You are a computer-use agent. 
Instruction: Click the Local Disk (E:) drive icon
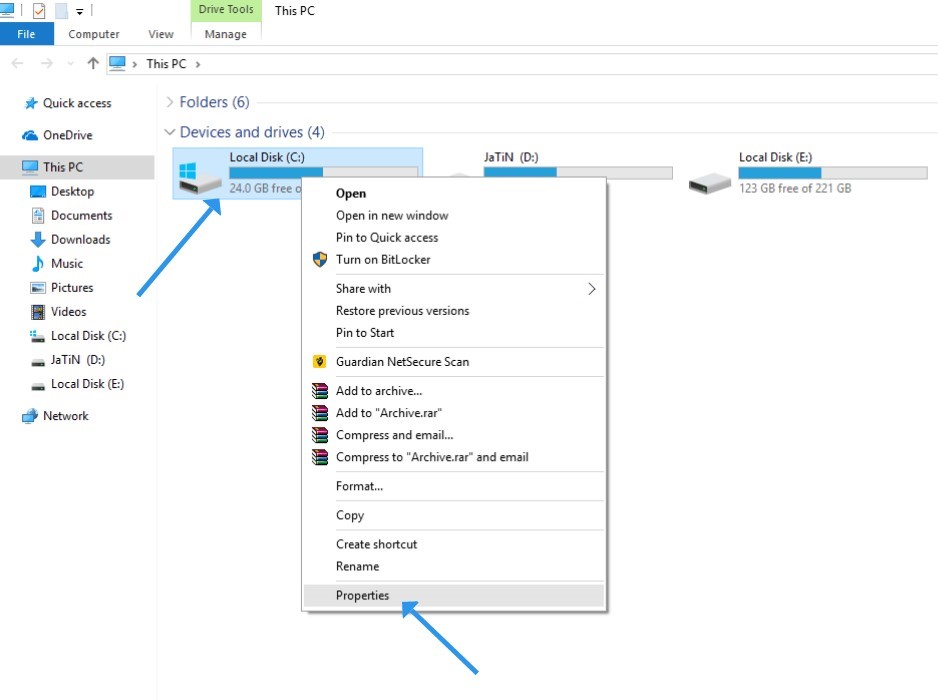pos(710,181)
